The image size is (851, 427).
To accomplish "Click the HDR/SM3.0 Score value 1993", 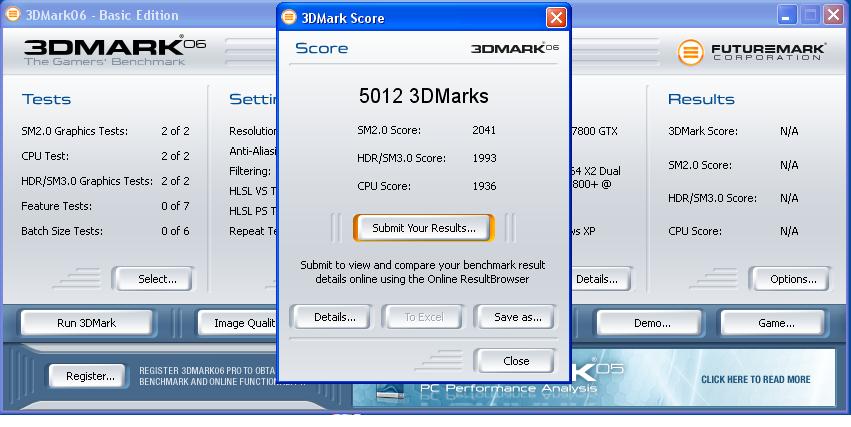I will (x=484, y=158).
